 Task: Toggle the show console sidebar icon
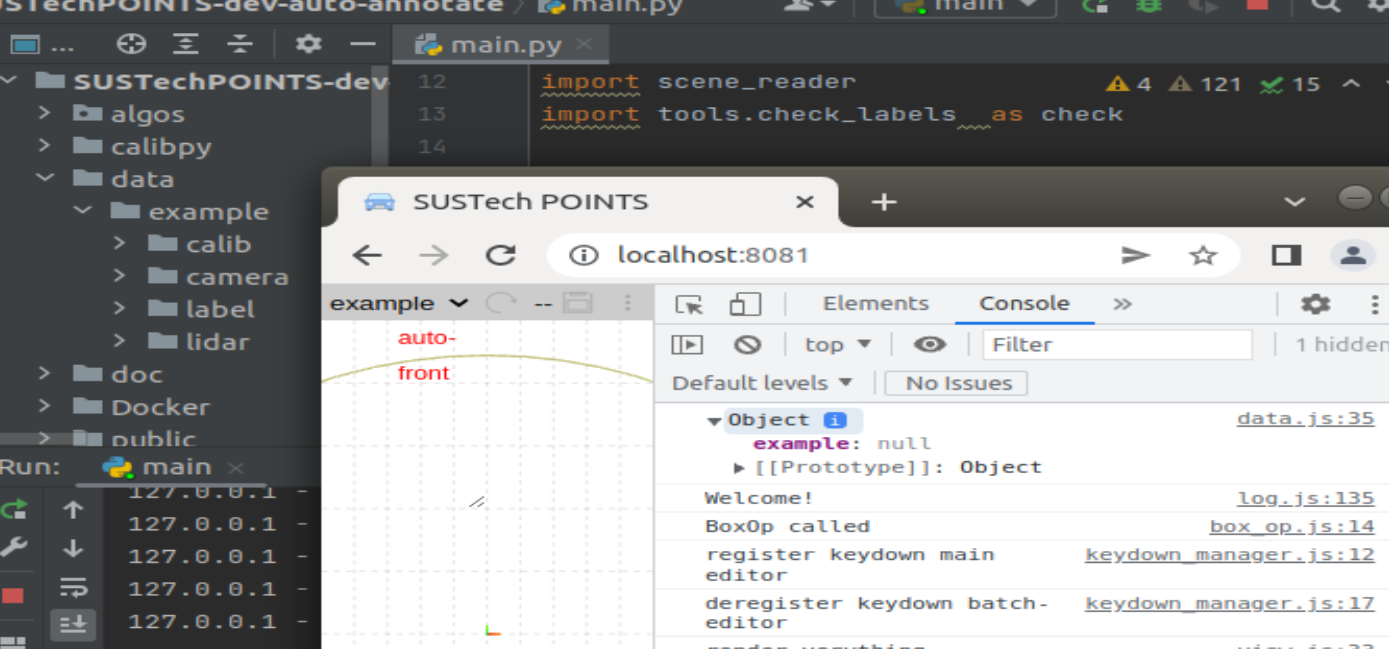tap(685, 344)
